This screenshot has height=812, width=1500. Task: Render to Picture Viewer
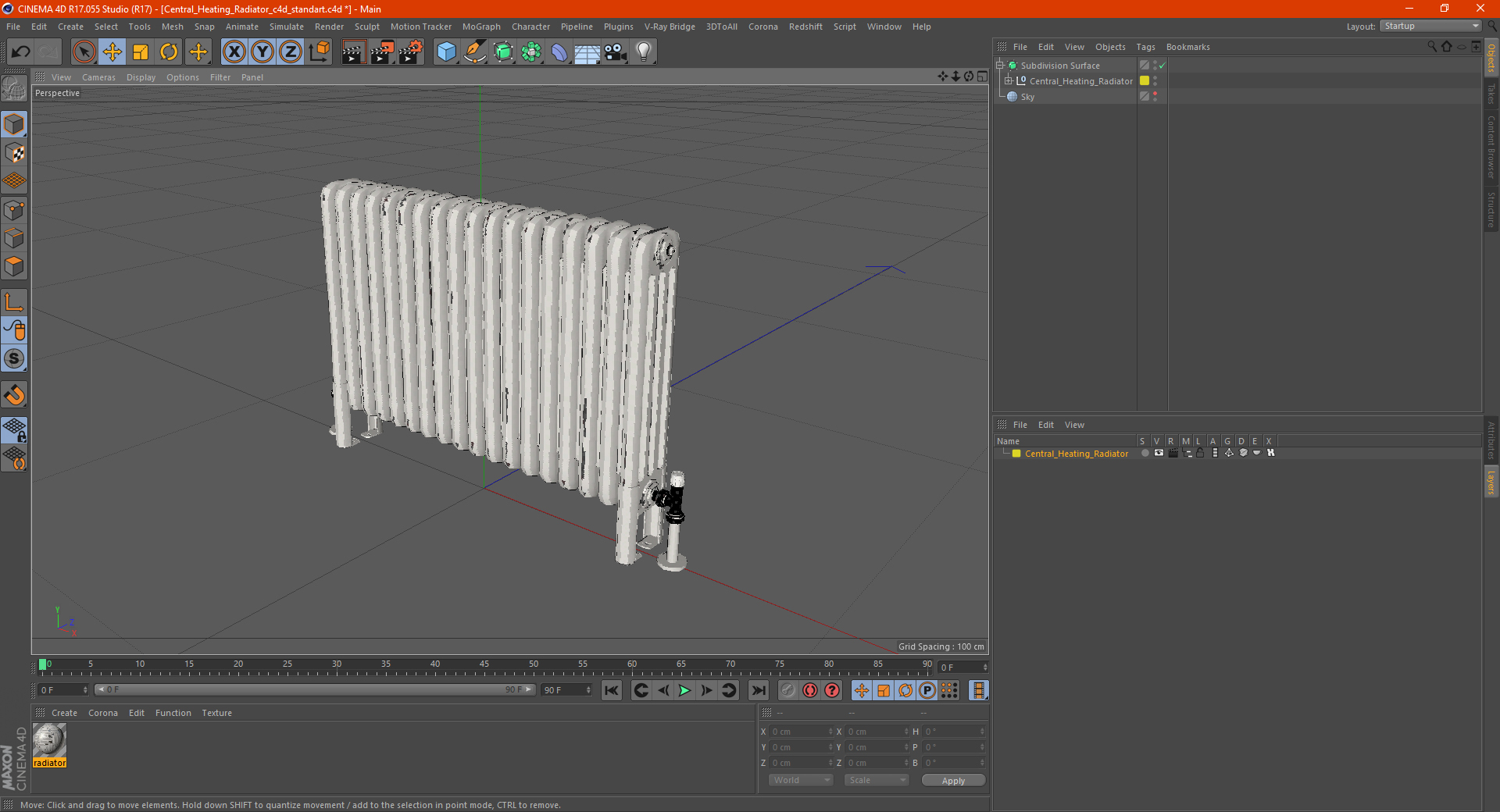[382, 52]
